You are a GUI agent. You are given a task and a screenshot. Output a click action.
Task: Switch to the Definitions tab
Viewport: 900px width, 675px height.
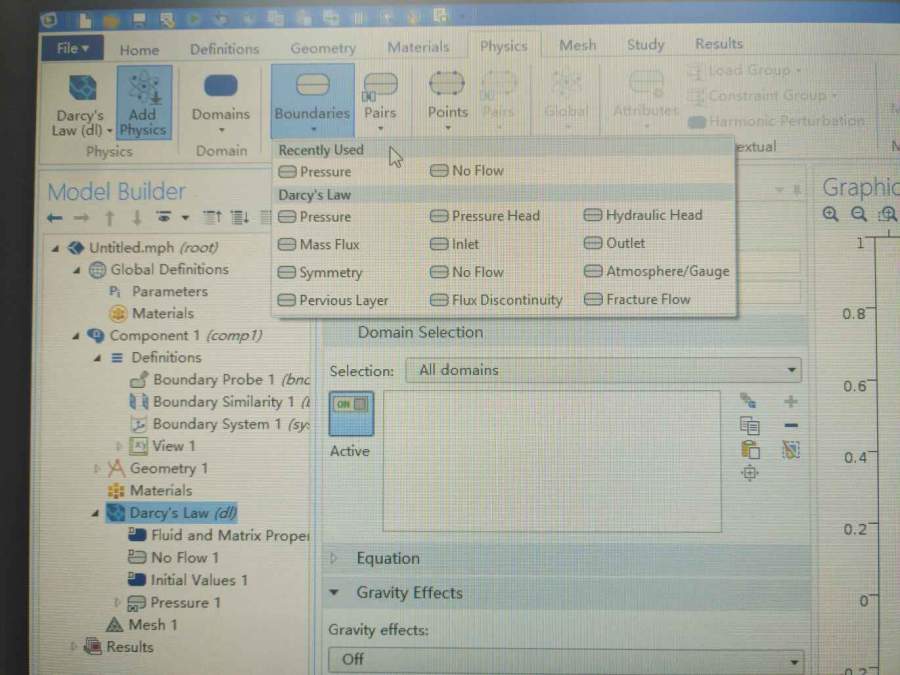pyautogui.click(x=224, y=49)
